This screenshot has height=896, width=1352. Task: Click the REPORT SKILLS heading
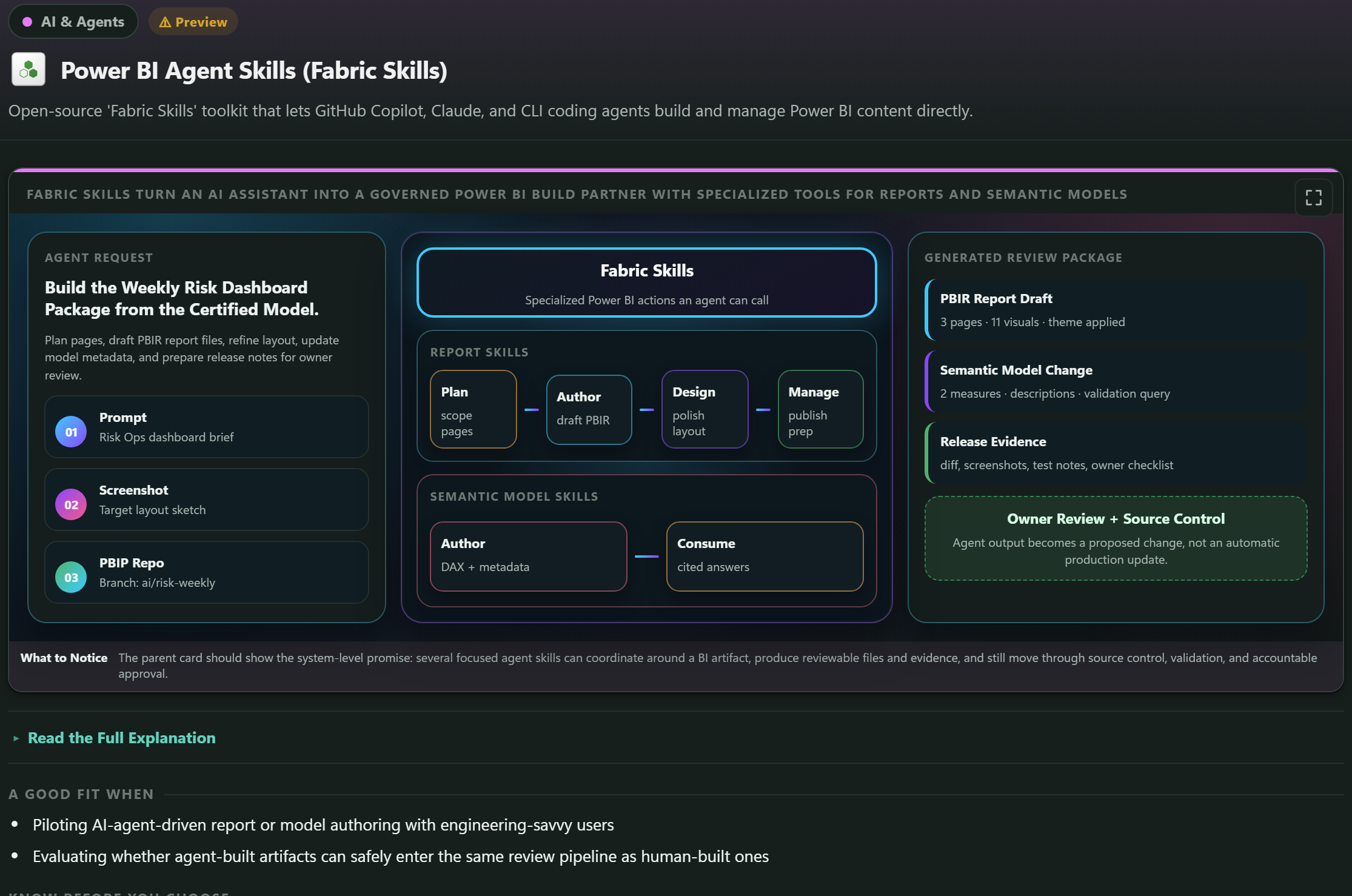point(479,352)
